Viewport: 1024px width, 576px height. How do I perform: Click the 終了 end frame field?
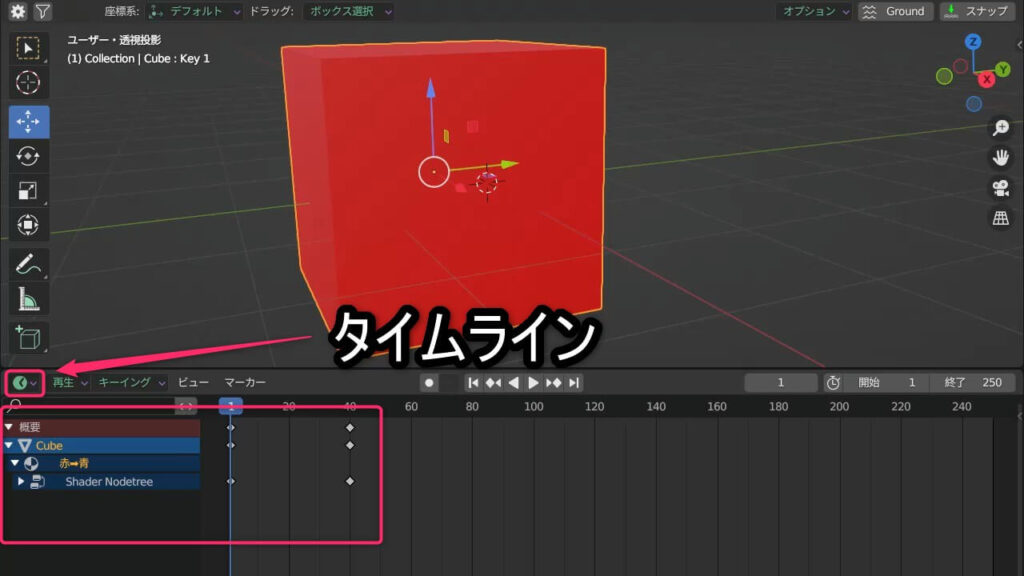(973, 383)
